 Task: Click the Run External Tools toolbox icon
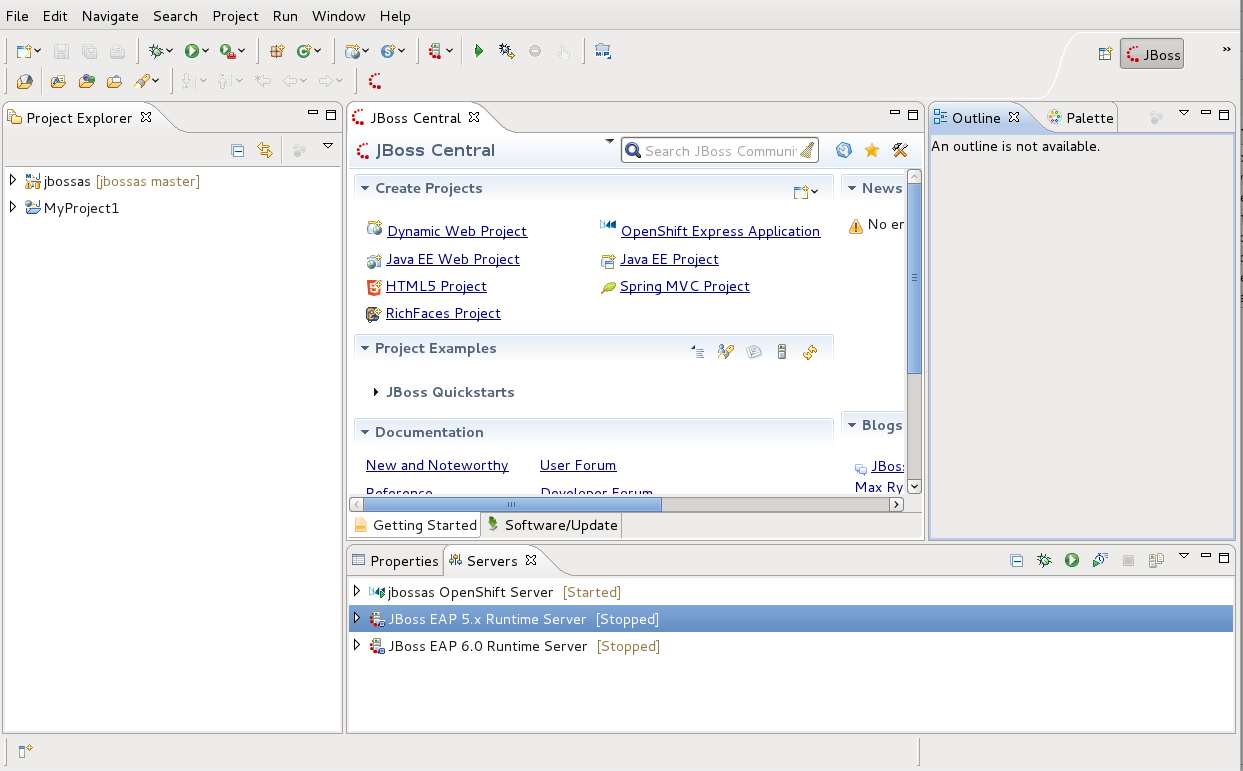coord(227,51)
